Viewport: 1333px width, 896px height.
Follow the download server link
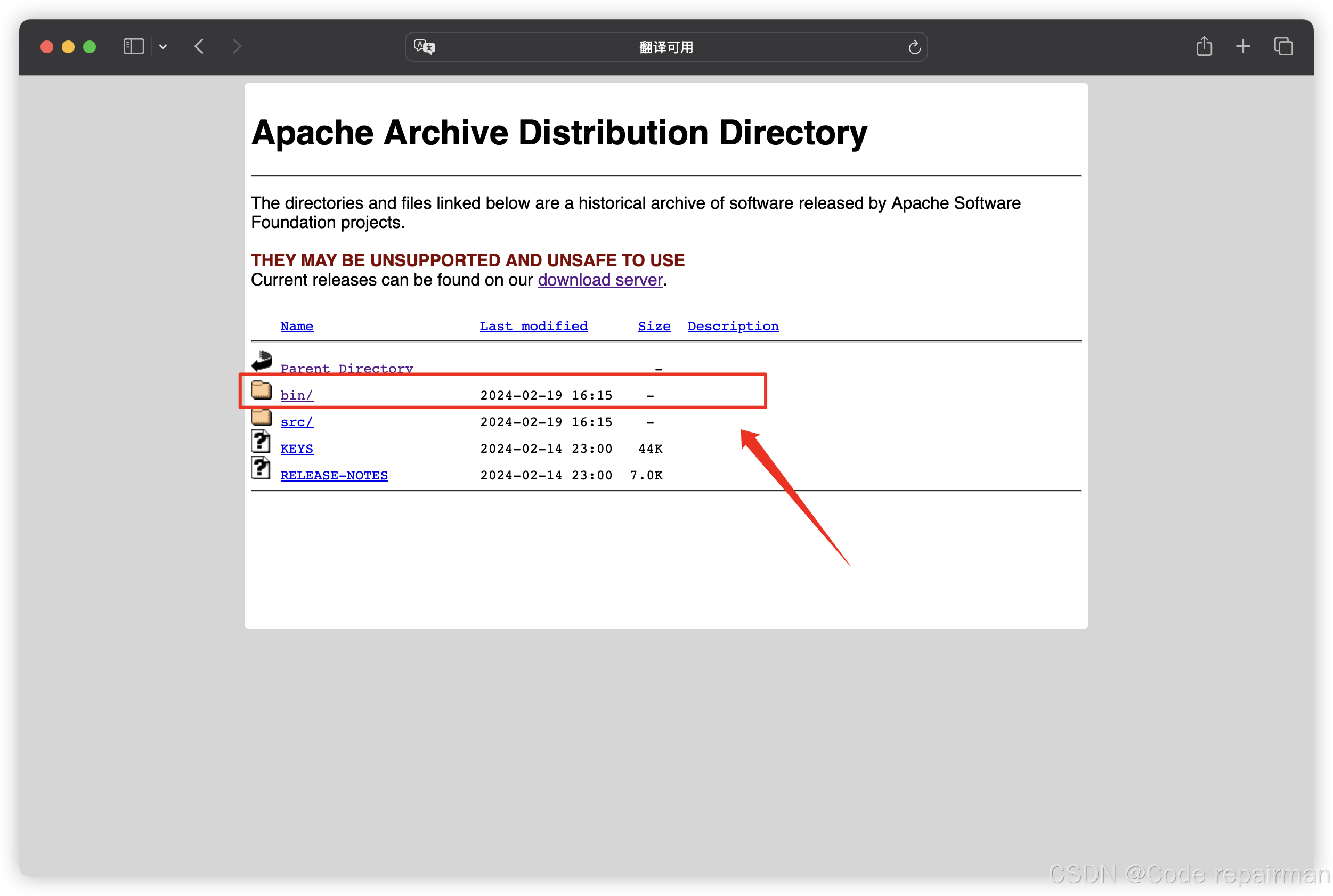[600, 280]
